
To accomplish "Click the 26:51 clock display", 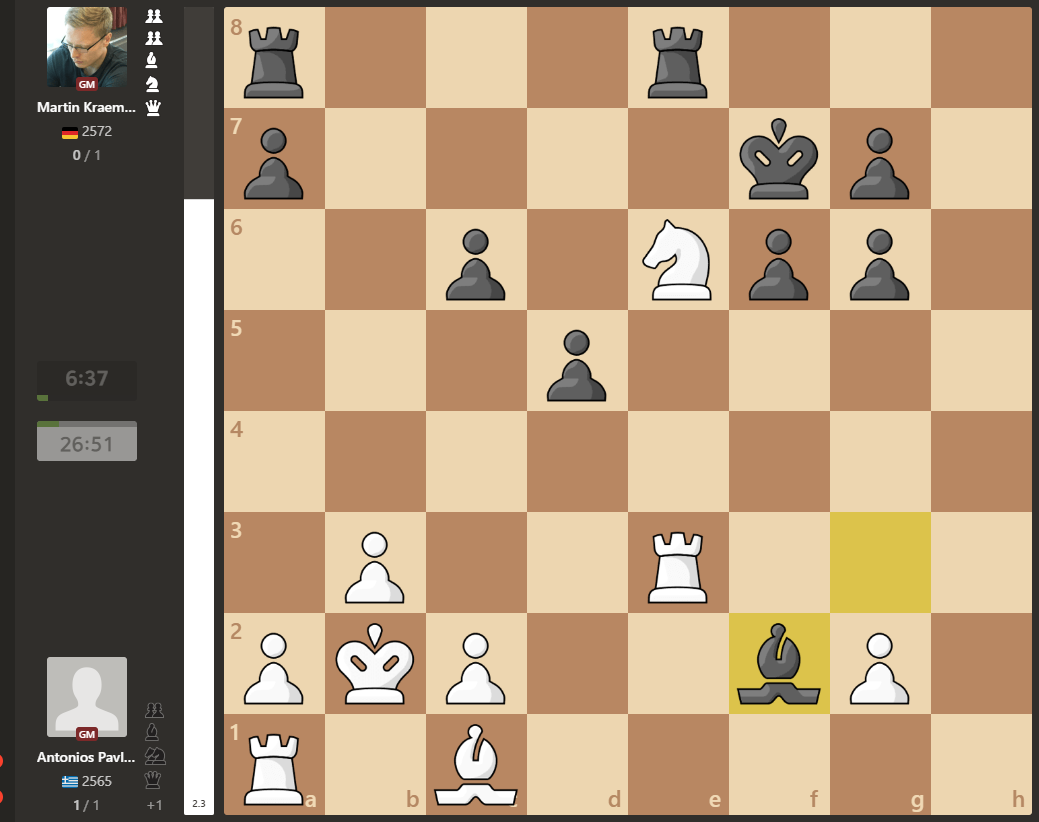I will pos(87,443).
